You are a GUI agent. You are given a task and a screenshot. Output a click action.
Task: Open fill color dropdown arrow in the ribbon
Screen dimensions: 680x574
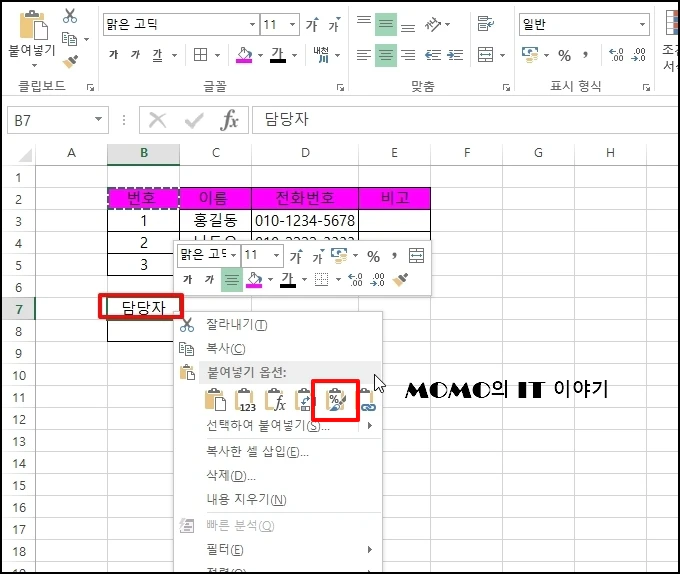[260, 55]
